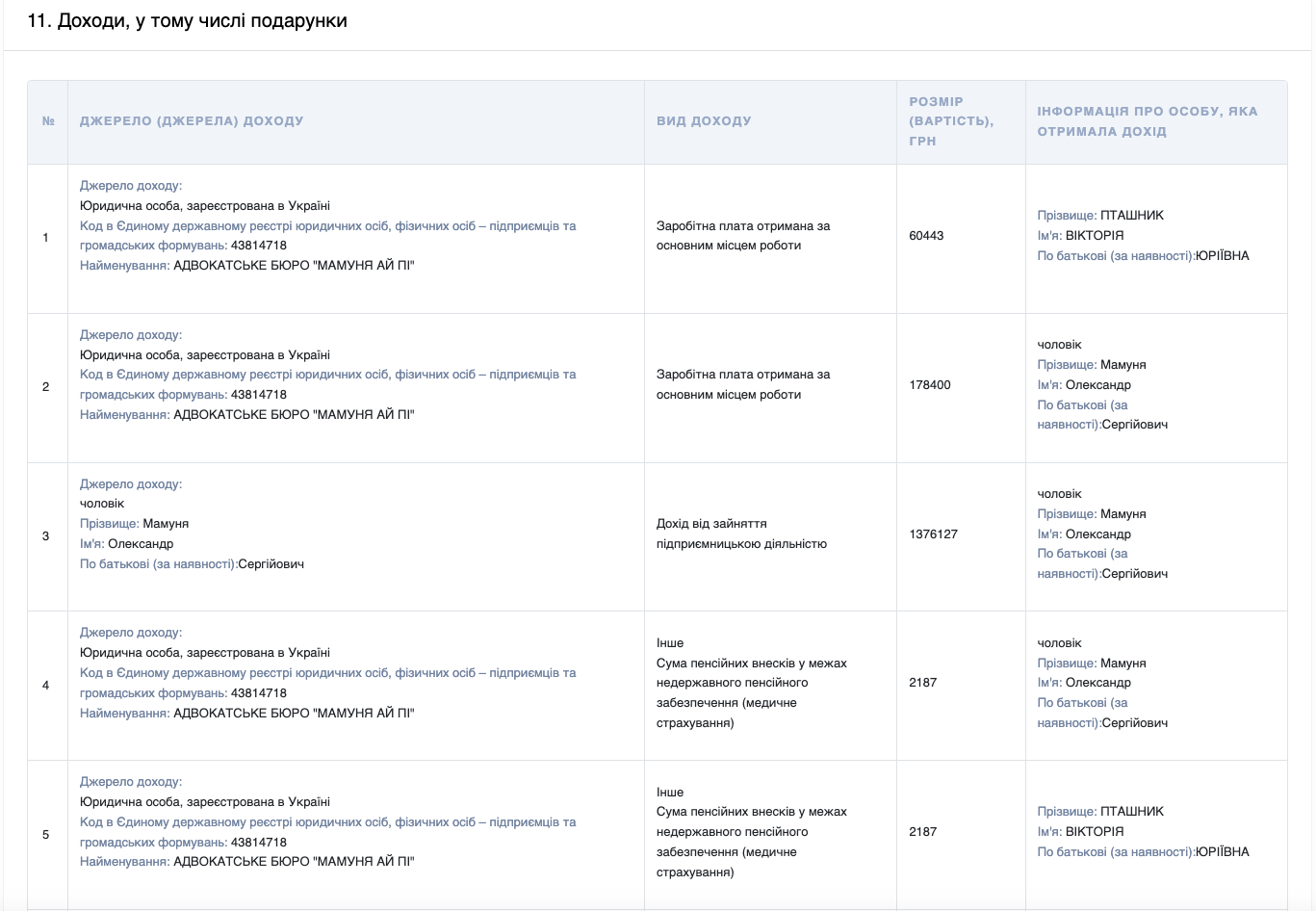
Task: Click the patronymic "ЮРІЇВНА" in row 1
Action: click(1223, 255)
